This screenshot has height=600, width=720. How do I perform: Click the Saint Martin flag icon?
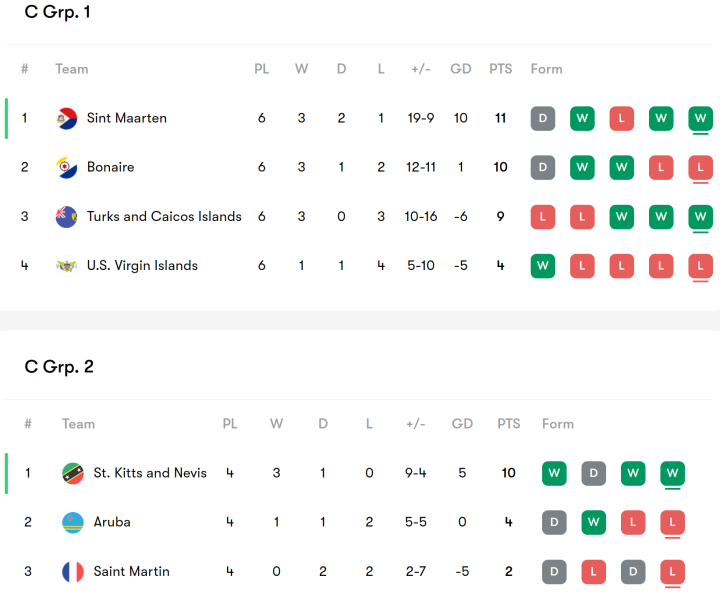(73, 572)
